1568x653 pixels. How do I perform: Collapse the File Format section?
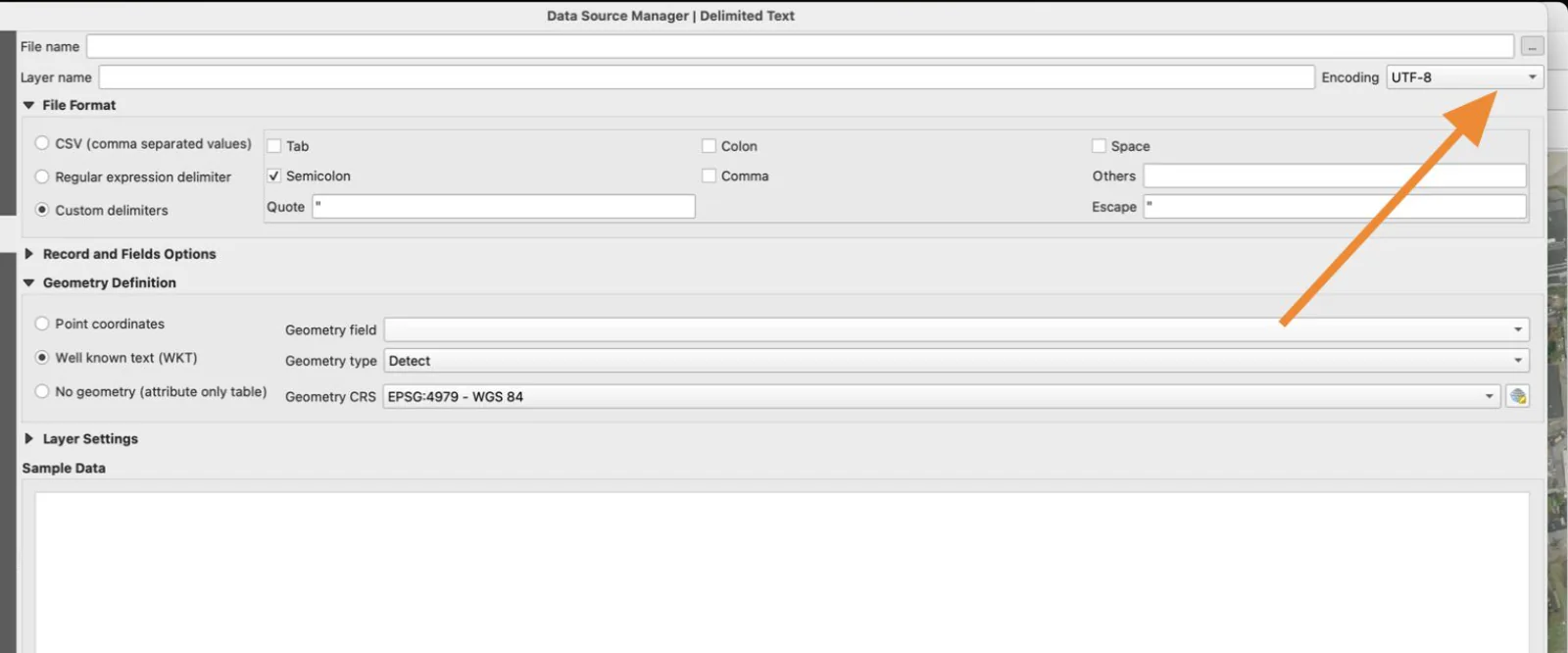click(x=28, y=105)
